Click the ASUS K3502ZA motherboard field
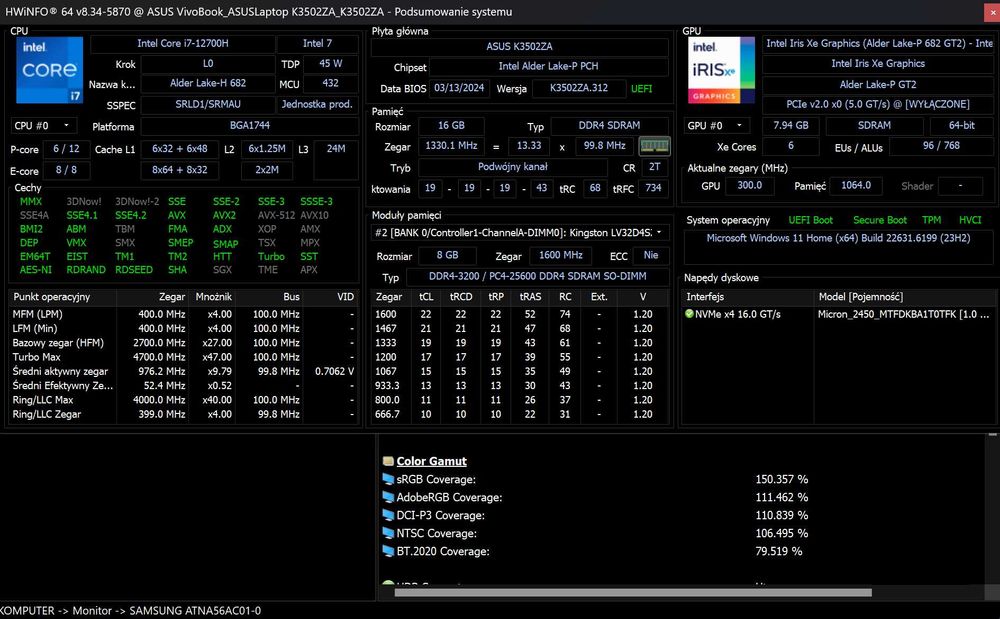This screenshot has height=619, width=1000. pyautogui.click(x=519, y=47)
